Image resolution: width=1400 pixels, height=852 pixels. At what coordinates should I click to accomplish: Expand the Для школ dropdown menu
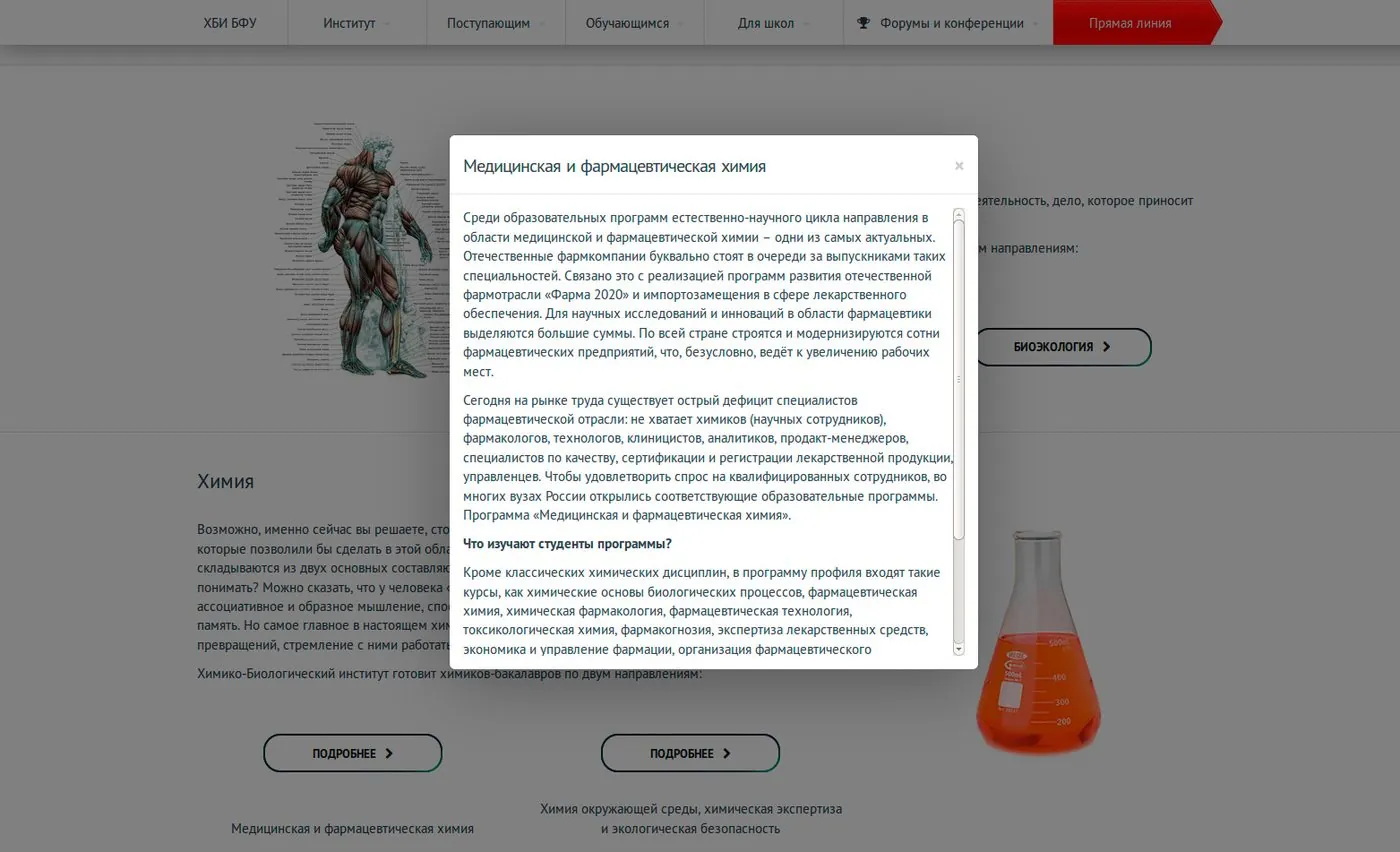[x=774, y=23]
